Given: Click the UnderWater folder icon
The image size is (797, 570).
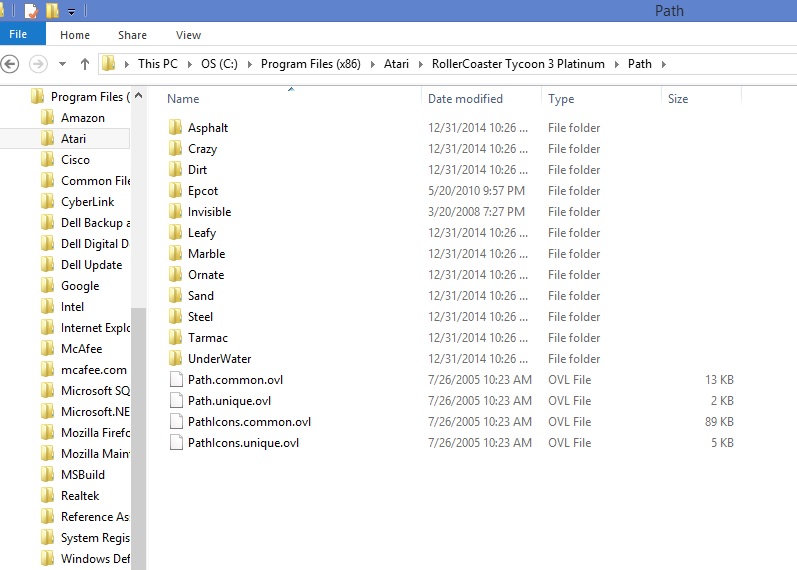Looking at the screenshot, I should [x=175, y=359].
